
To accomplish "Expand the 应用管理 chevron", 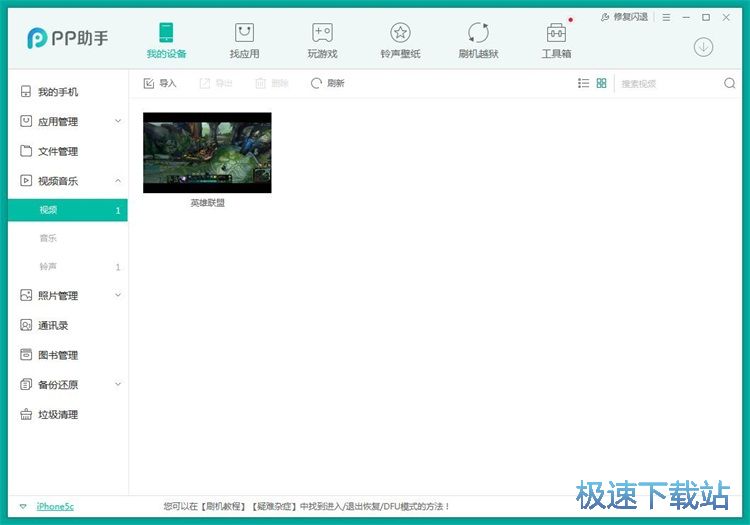I will pyautogui.click(x=118, y=121).
